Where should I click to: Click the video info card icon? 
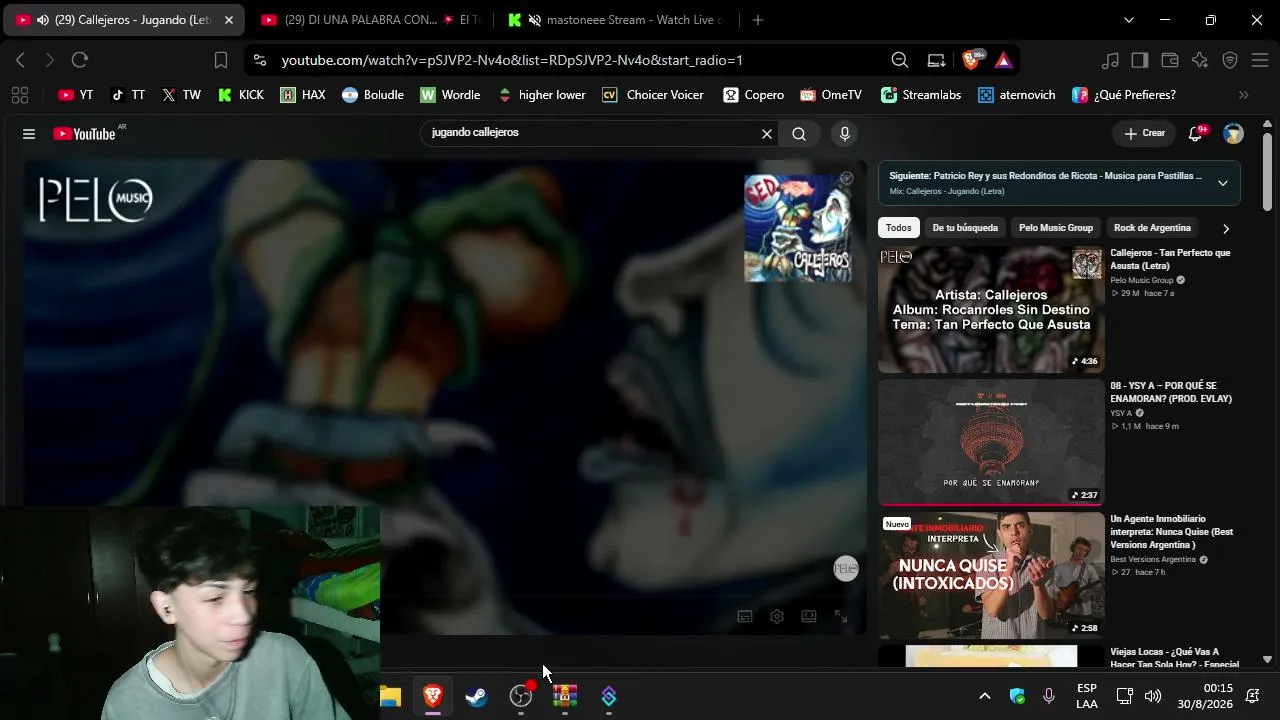846,179
